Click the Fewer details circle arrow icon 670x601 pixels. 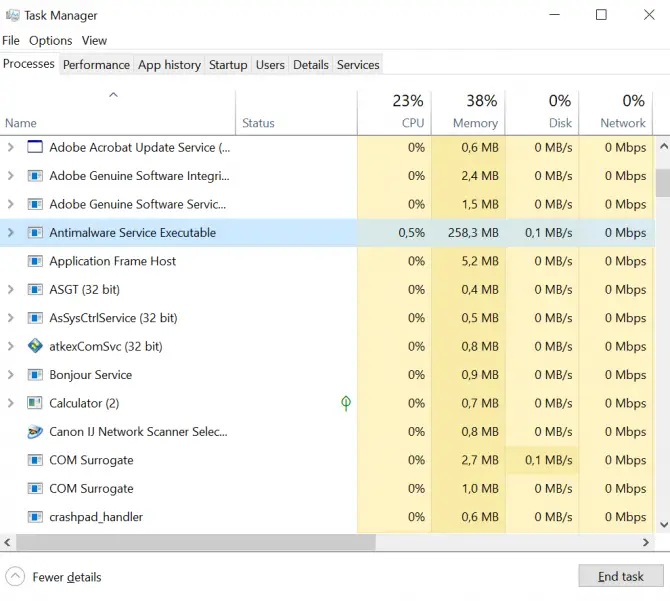pyautogui.click(x=15, y=577)
